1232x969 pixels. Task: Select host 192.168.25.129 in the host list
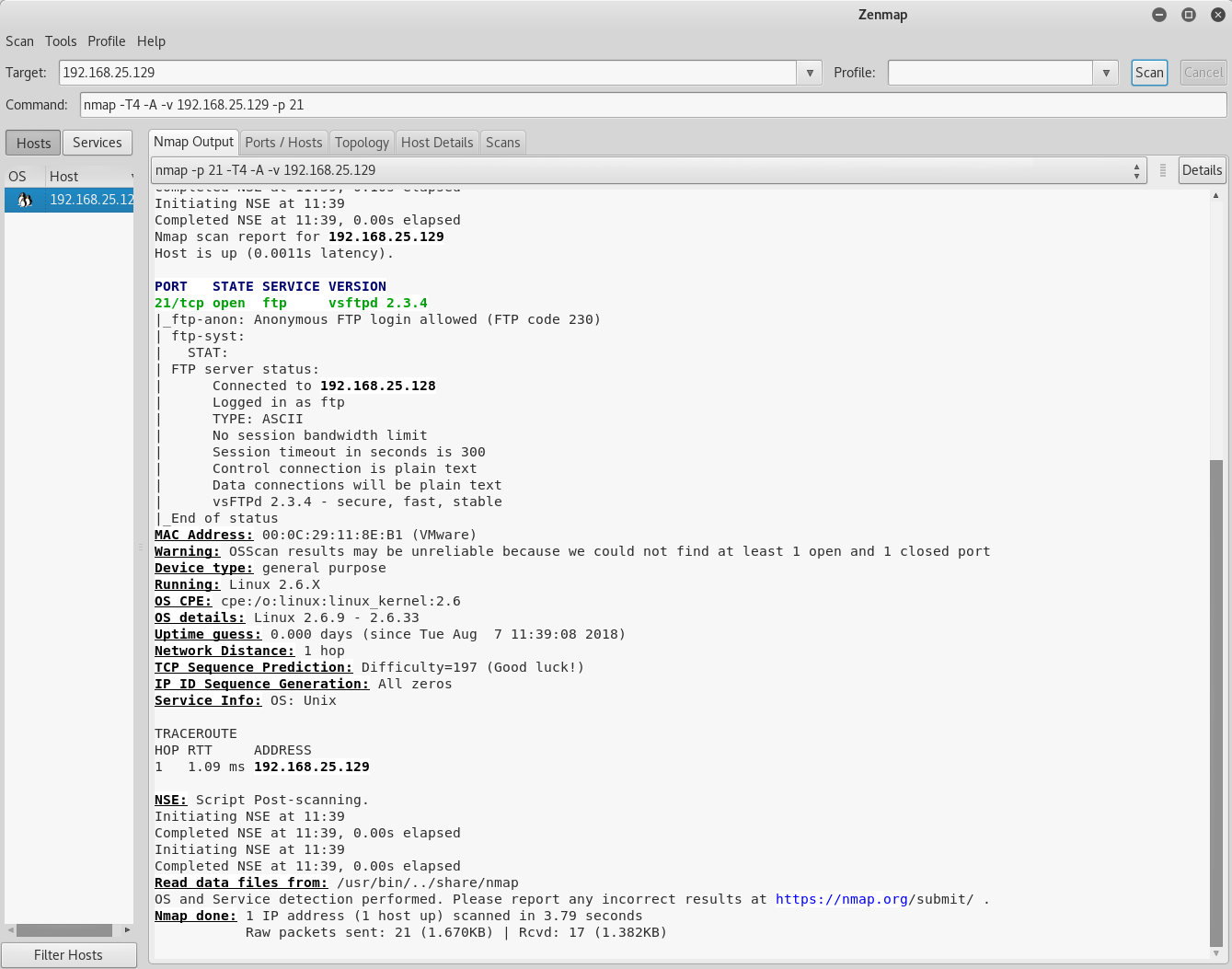tap(69, 200)
